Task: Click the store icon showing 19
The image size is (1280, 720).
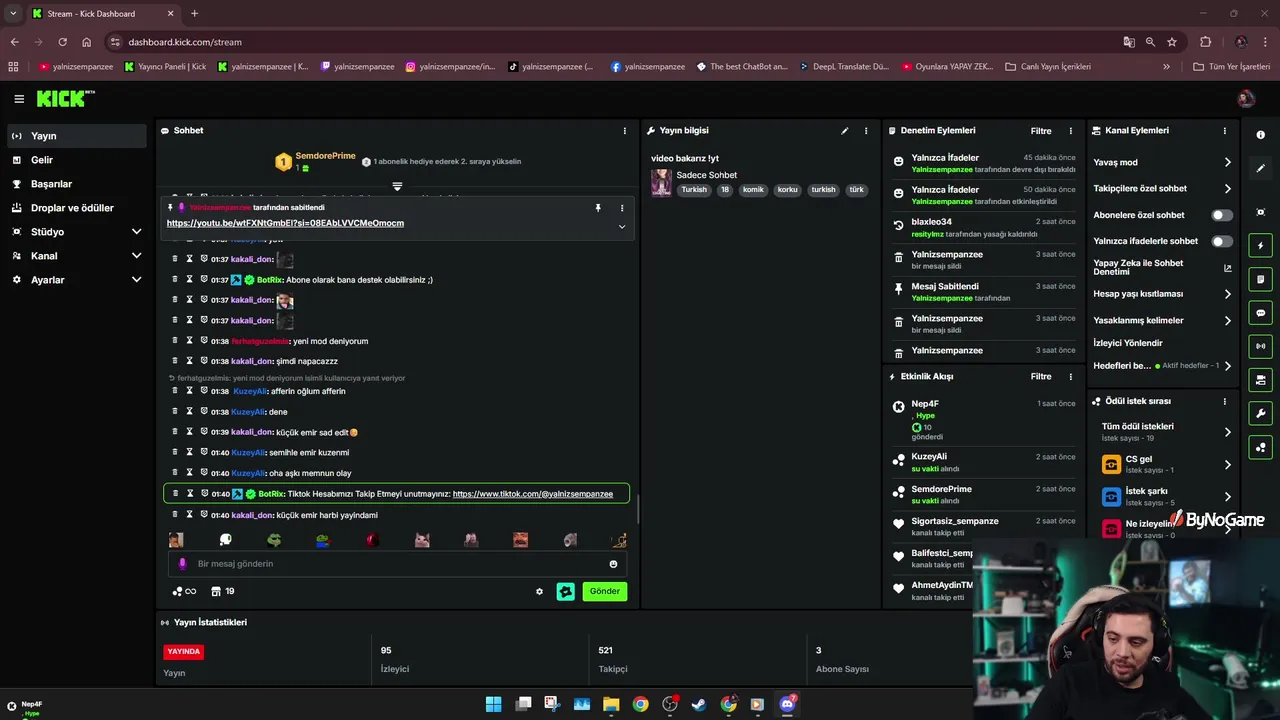Action: (223, 591)
